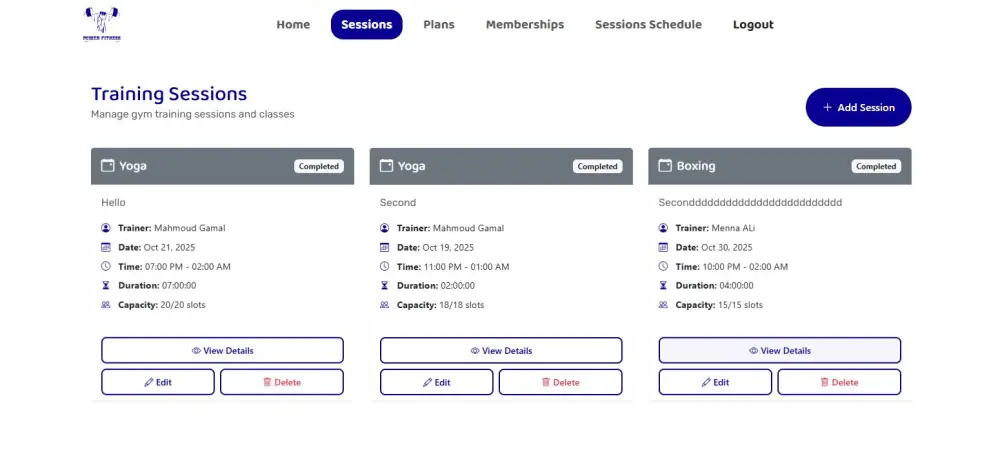
Task: Click people icon beside 15/15 slots
Action: point(663,305)
